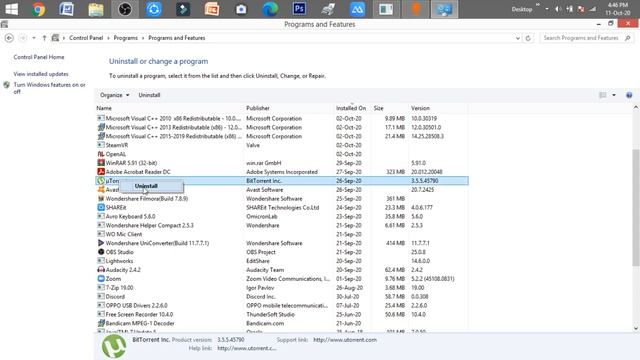Open Control Panel Home link

tap(39, 57)
